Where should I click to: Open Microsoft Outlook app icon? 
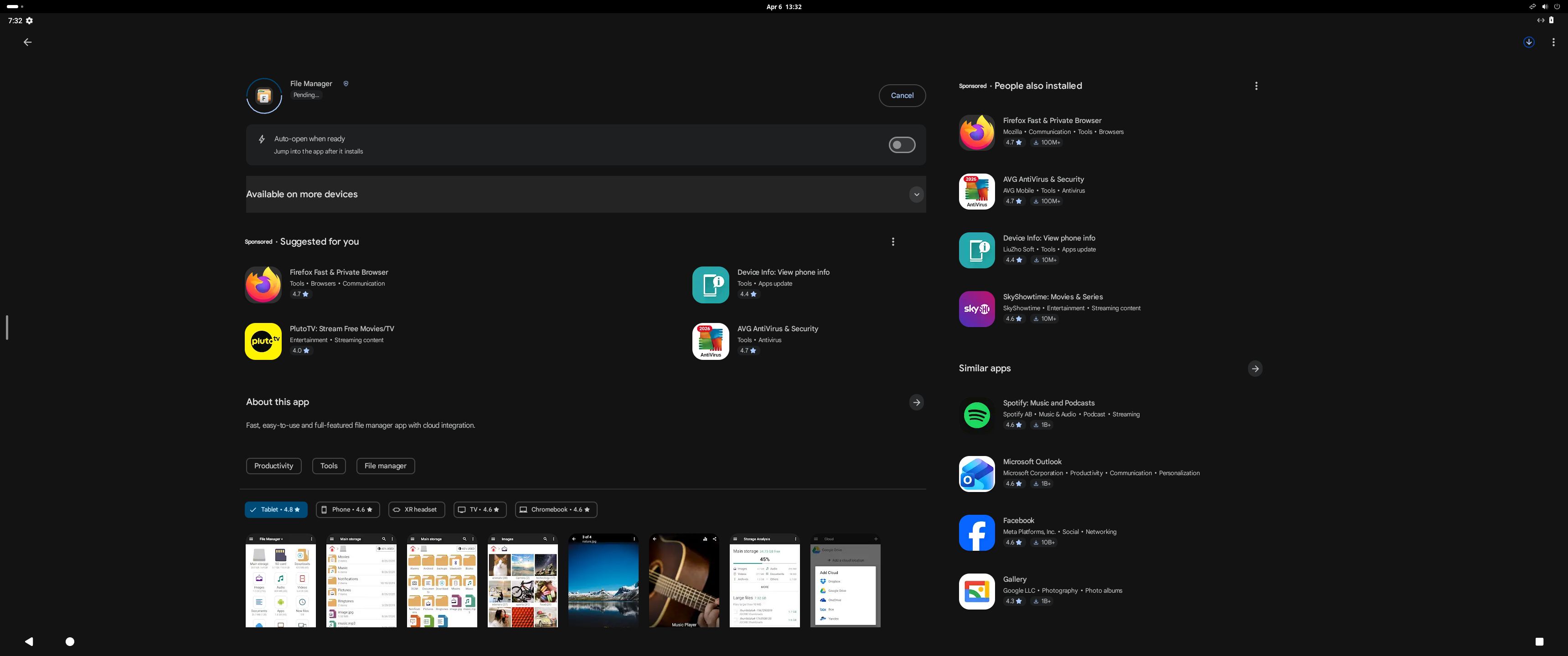pyautogui.click(x=976, y=473)
